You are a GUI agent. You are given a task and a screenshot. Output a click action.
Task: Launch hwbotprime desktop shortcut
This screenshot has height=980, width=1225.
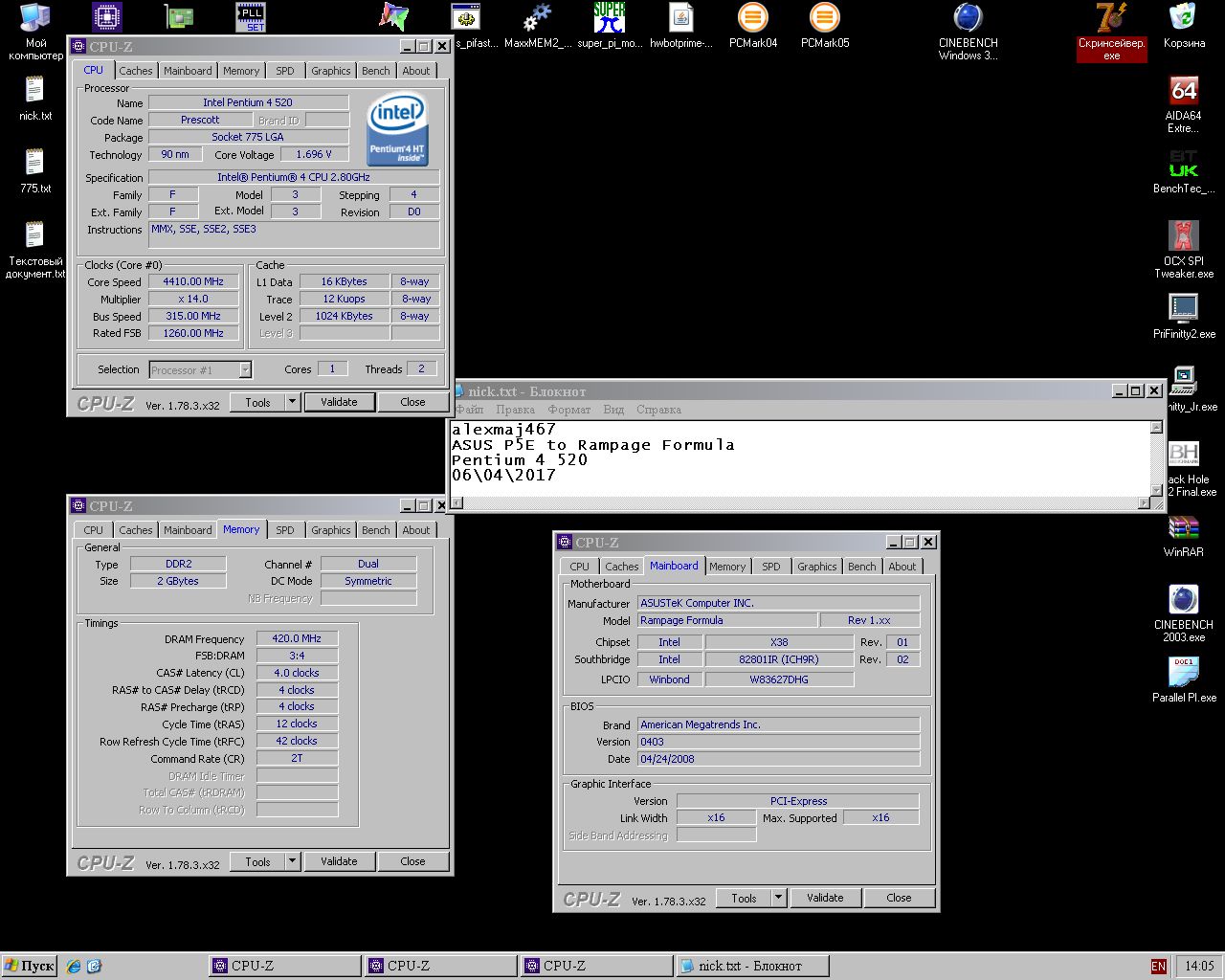[681, 26]
